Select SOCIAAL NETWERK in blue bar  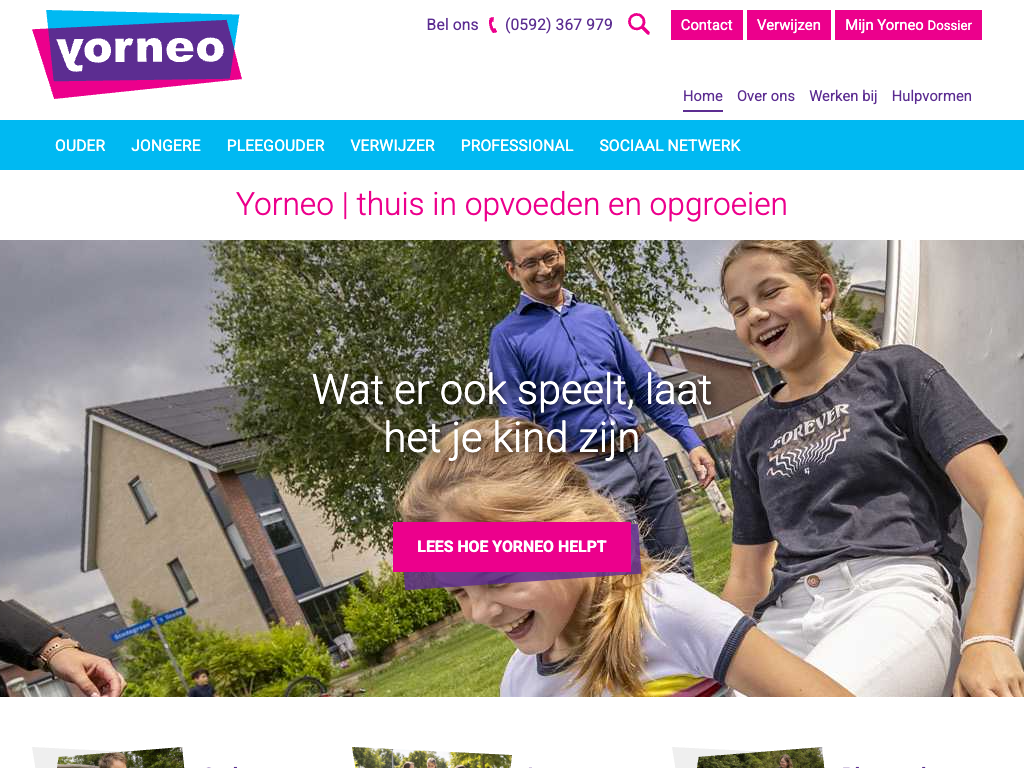[x=670, y=146]
